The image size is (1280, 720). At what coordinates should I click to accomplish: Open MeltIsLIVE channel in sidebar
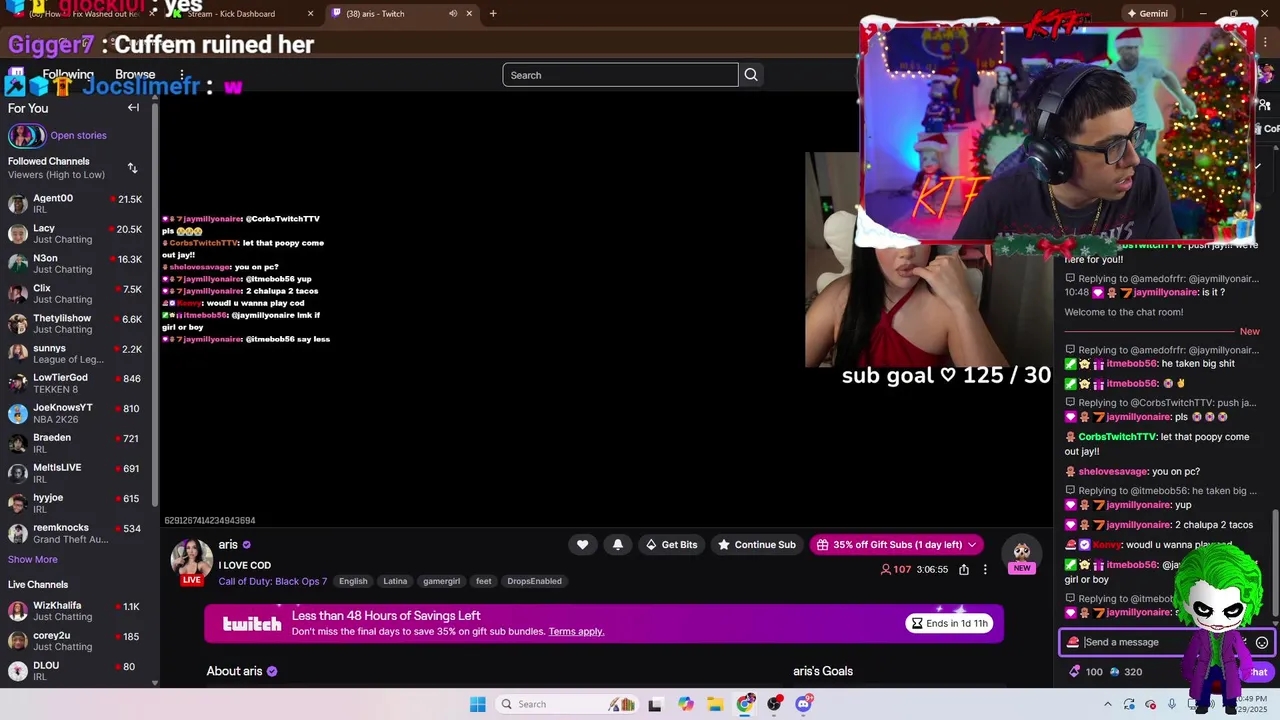[x=76, y=474]
